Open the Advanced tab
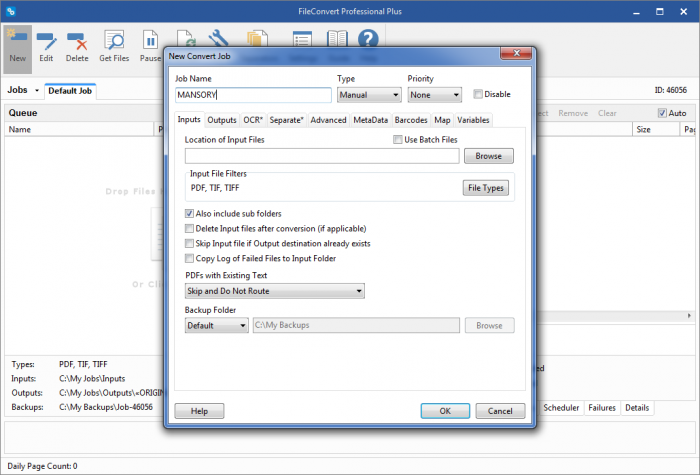This screenshot has height=475, width=700. [328, 120]
